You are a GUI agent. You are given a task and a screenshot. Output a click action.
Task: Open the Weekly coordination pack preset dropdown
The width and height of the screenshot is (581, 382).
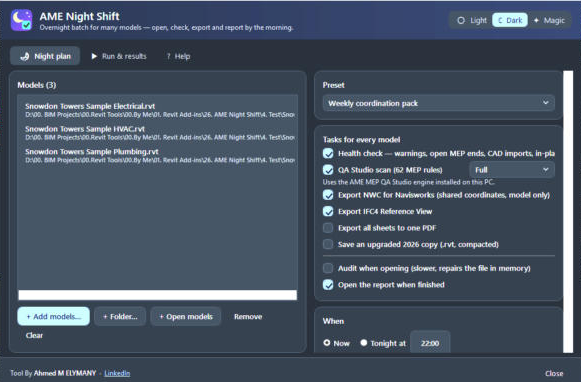[x=439, y=103]
